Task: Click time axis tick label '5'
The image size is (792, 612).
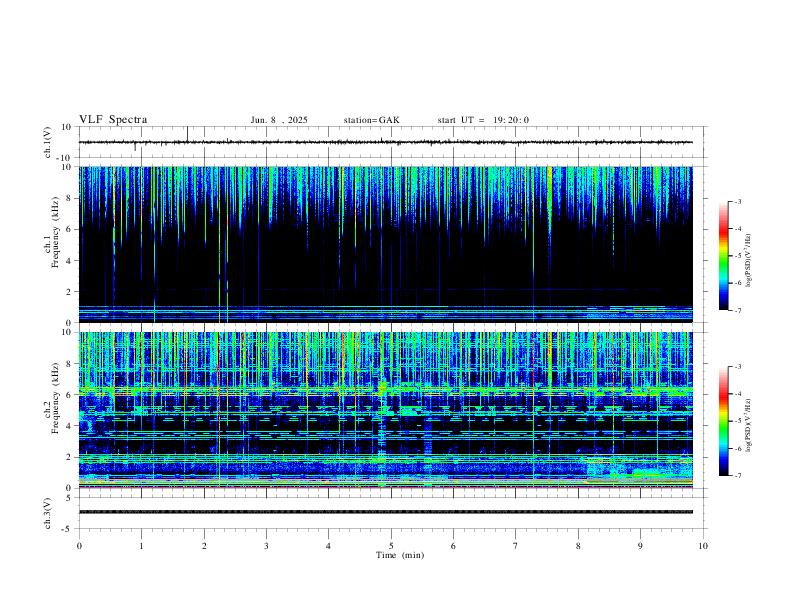Action: 391,546
